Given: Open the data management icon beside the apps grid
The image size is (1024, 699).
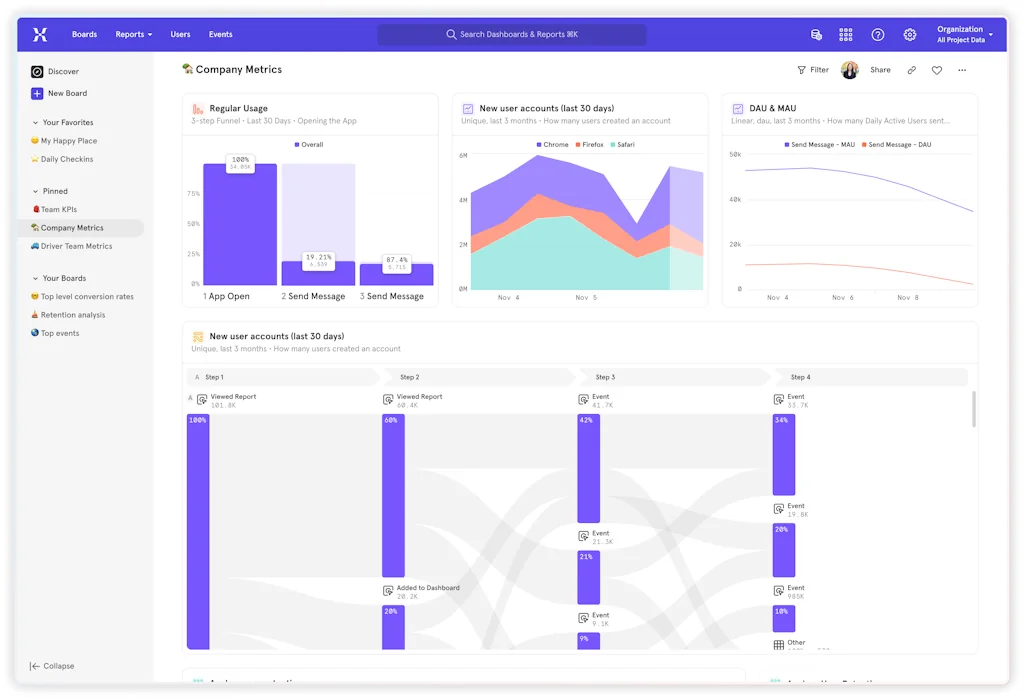Looking at the screenshot, I should pyautogui.click(x=815, y=34).
